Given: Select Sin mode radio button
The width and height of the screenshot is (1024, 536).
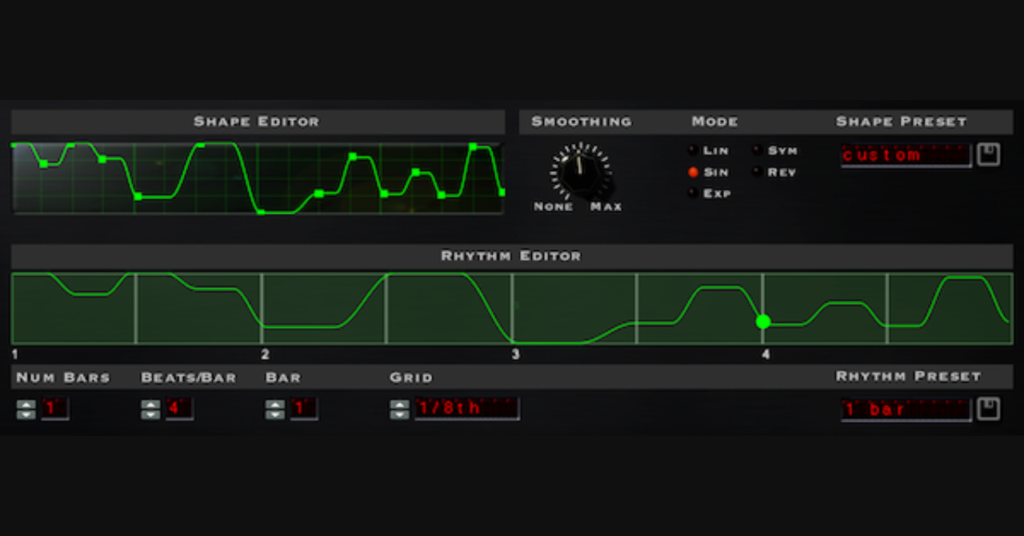Looking at the screenshot, I should 693,172.
